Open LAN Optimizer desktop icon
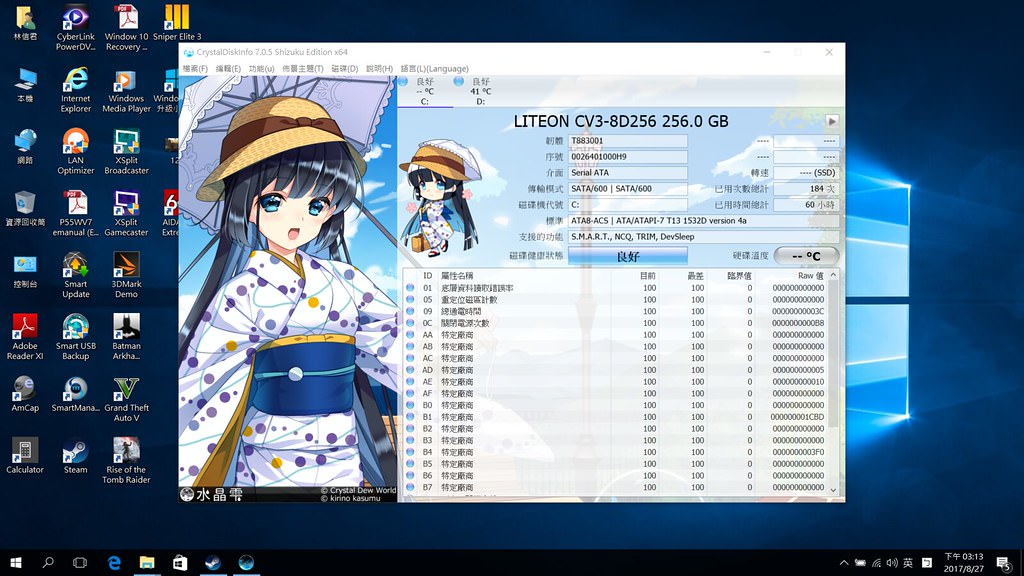This screenshot has width=1024, height=576. coord(76,152)
